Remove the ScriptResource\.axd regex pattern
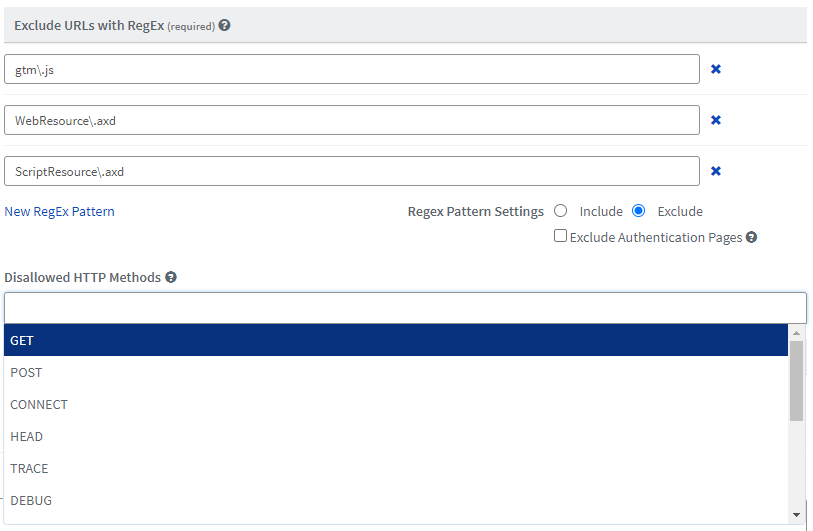 pos(716,171)
